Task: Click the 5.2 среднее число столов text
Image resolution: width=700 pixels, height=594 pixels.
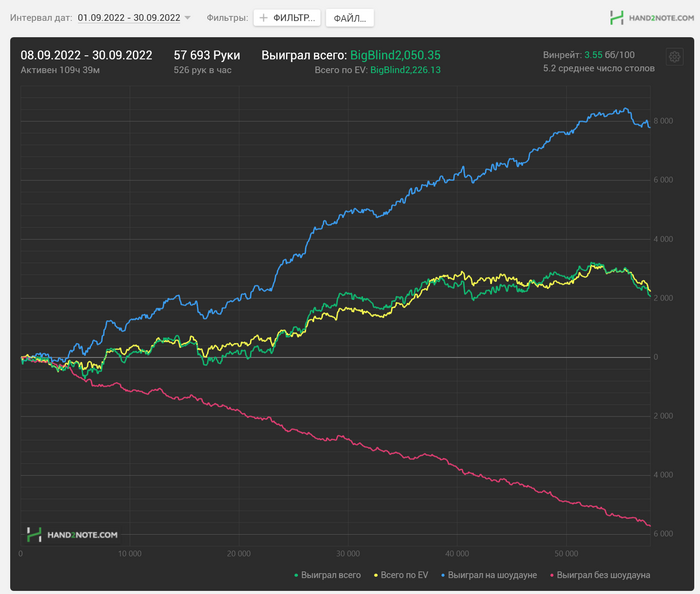Action: (x=599, y=68)
